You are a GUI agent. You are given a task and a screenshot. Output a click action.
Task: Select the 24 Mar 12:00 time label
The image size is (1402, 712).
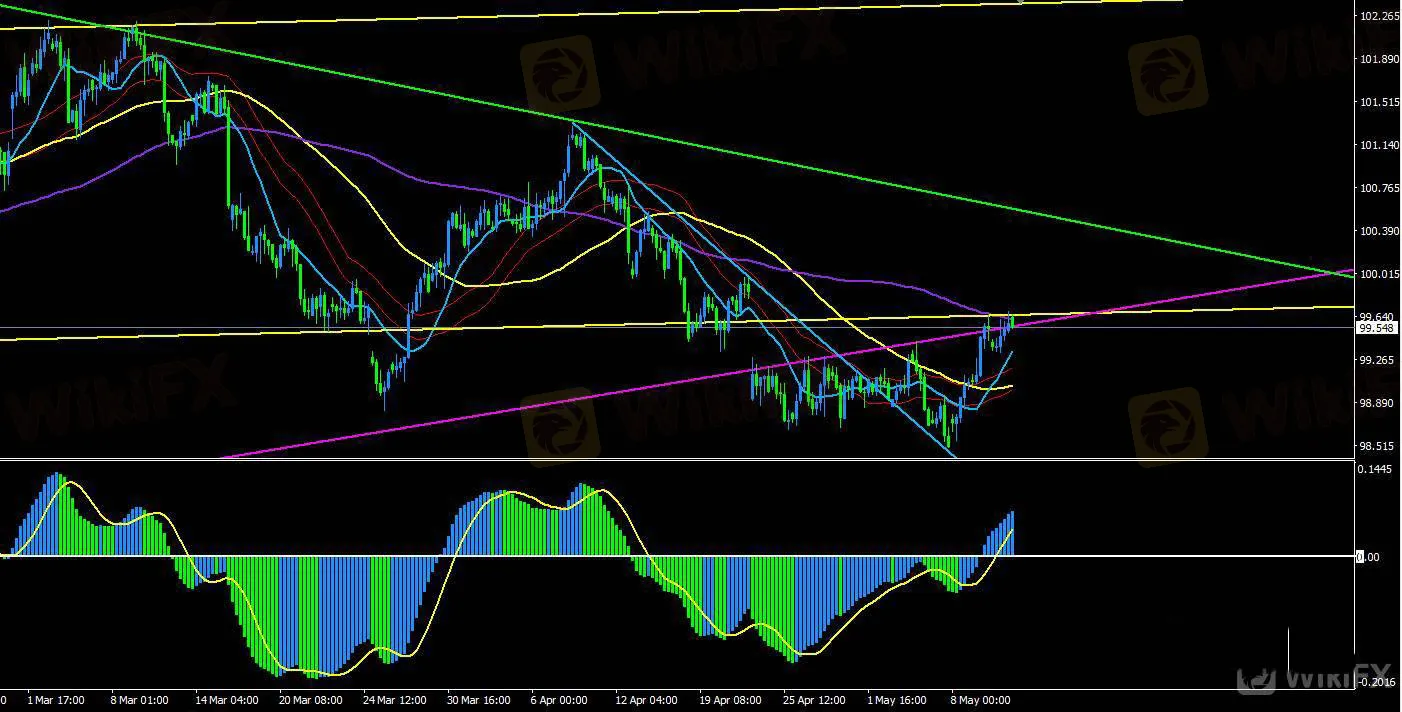[395, 700]
